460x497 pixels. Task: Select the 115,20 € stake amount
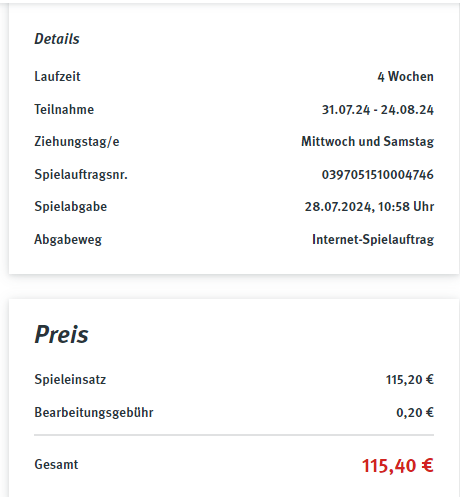tap(410, 380)
